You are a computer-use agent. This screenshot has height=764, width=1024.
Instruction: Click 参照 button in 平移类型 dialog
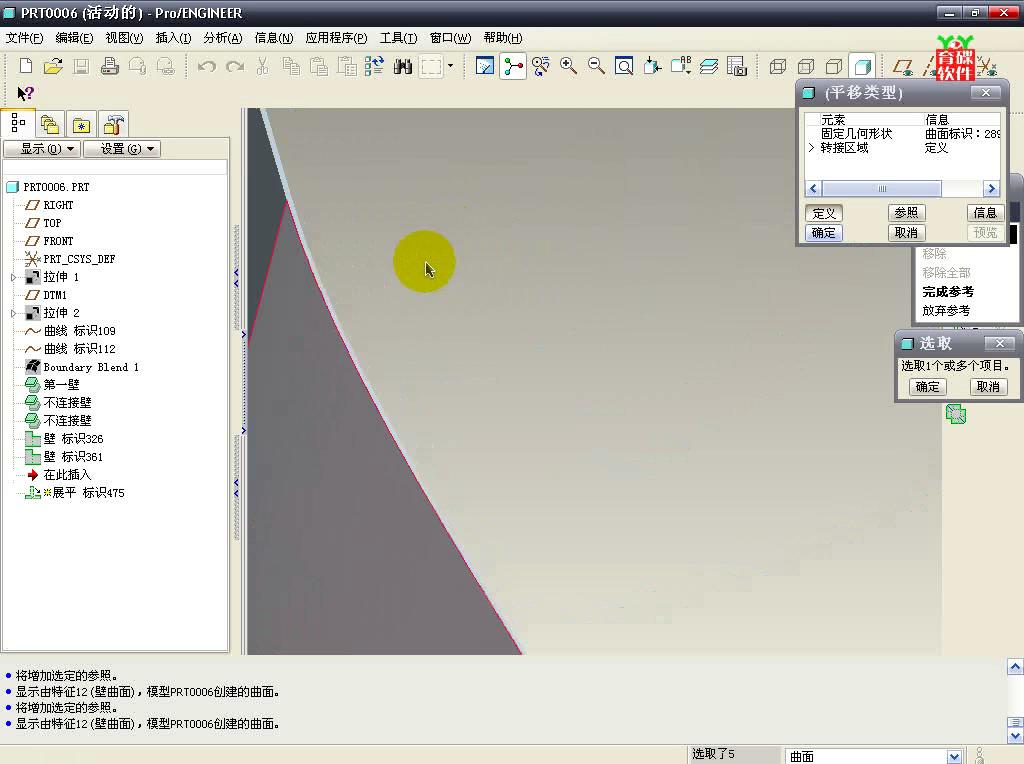[906, 213]
